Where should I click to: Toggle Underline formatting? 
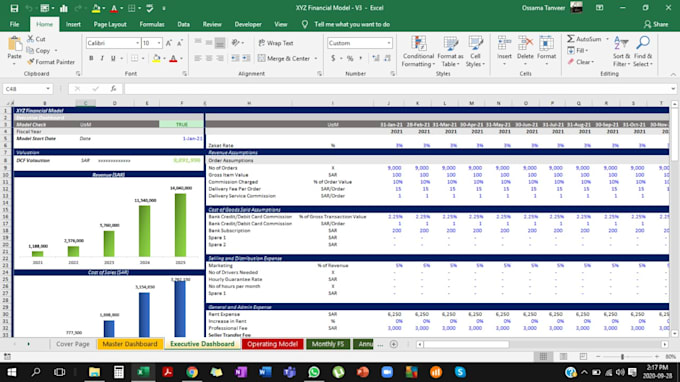pos(113,58)
